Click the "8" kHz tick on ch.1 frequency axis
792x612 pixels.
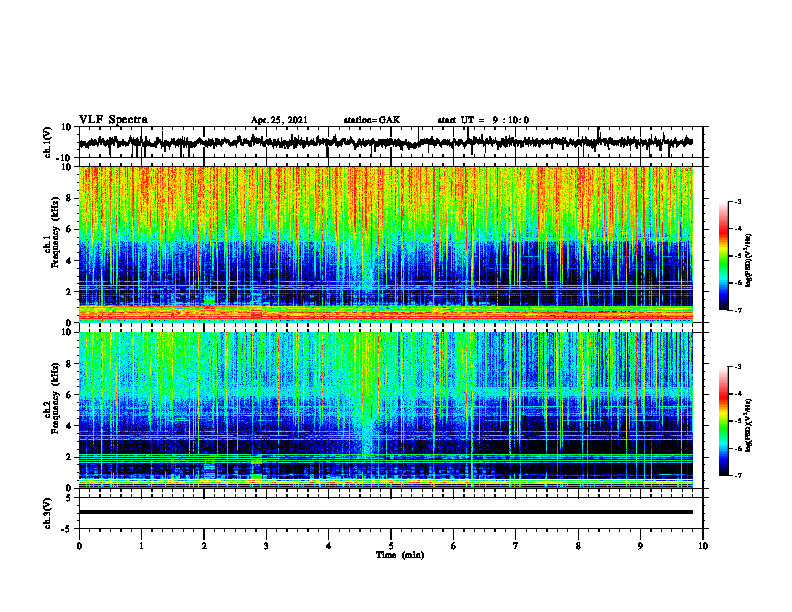[70, 198]
